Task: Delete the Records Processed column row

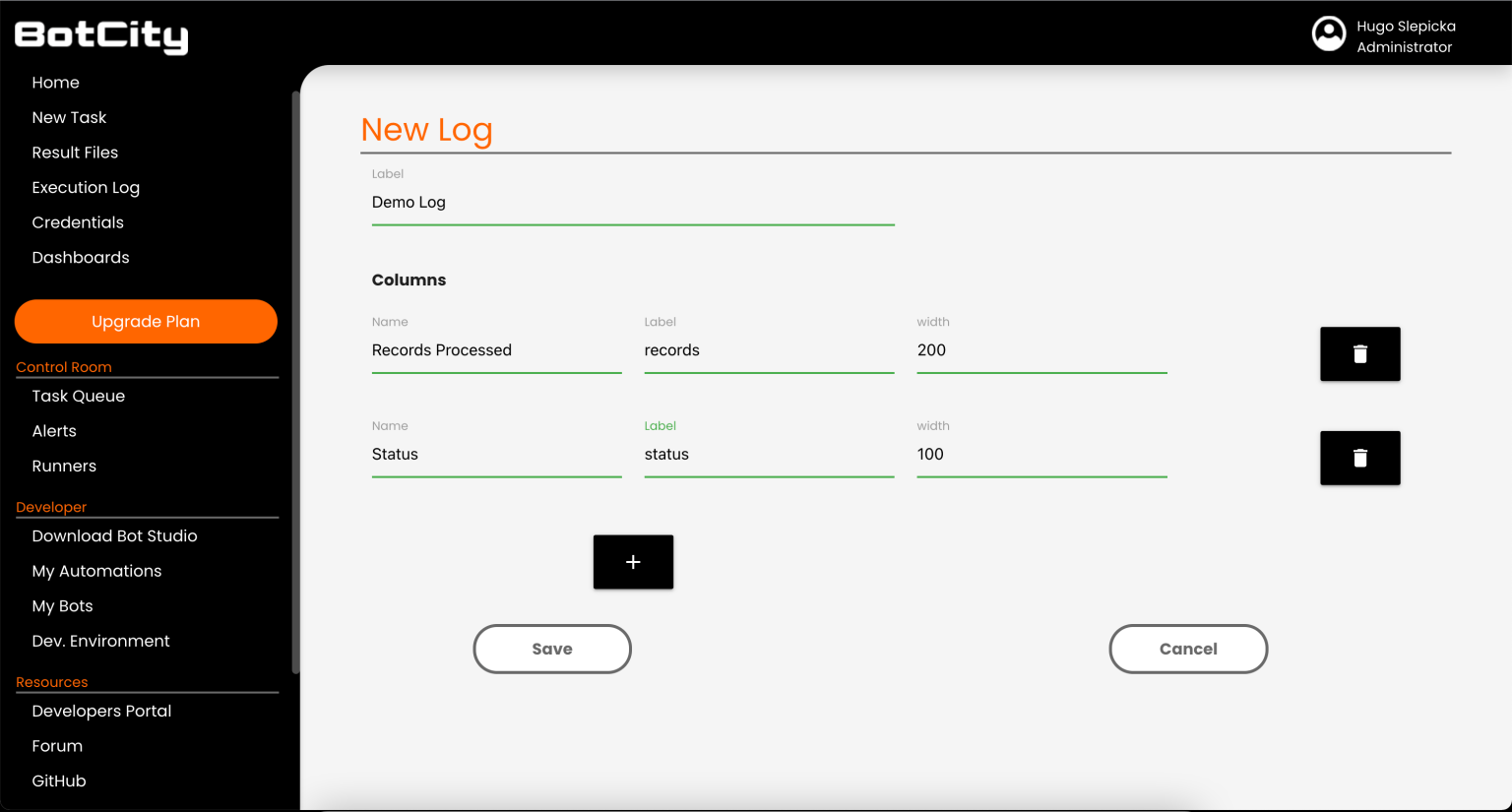Action: tap(1359, 353)
